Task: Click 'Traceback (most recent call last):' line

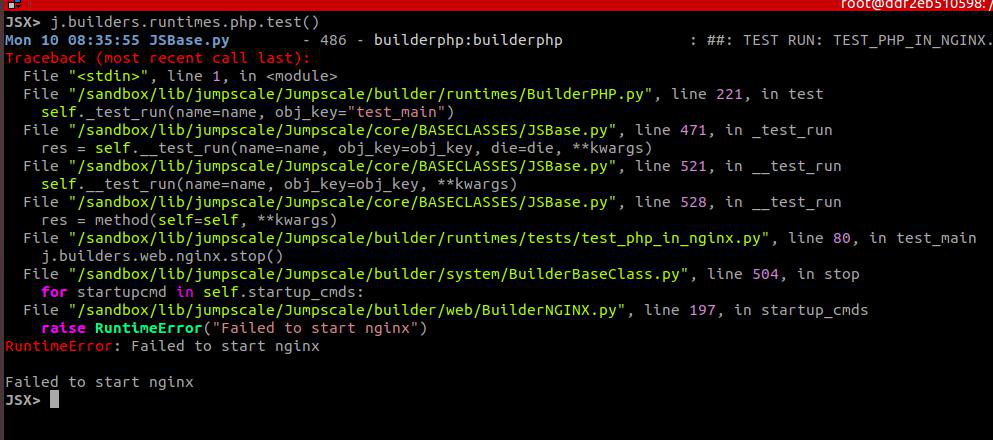Action: (x=158, y=59)
